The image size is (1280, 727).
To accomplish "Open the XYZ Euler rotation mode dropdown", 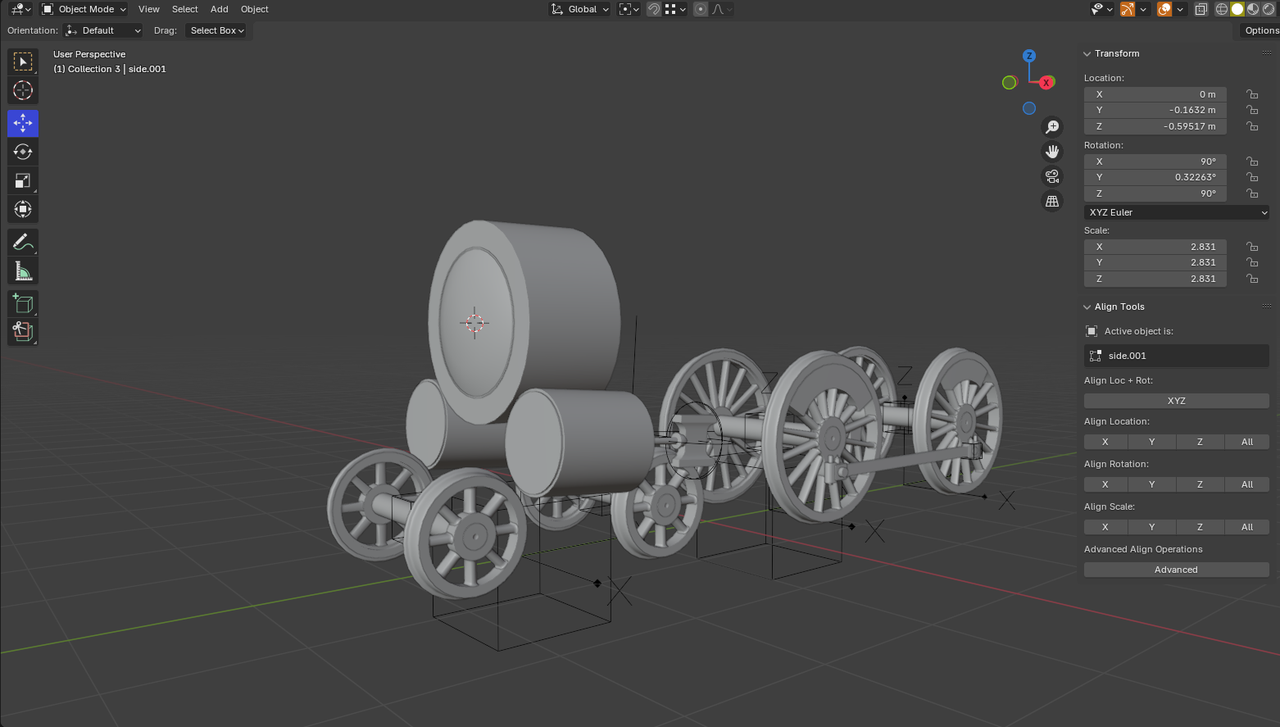I will tap(1176, 212).
